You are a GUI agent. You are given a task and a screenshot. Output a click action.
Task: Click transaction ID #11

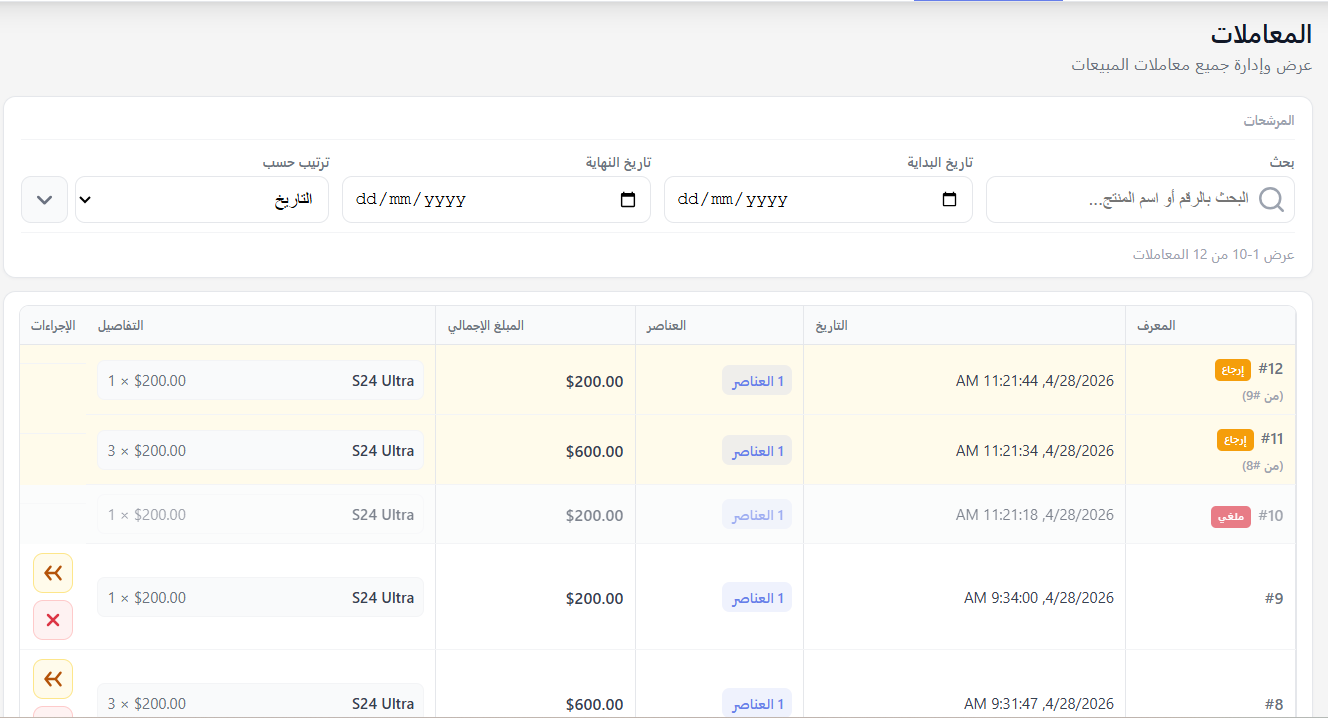[1272, 439]
